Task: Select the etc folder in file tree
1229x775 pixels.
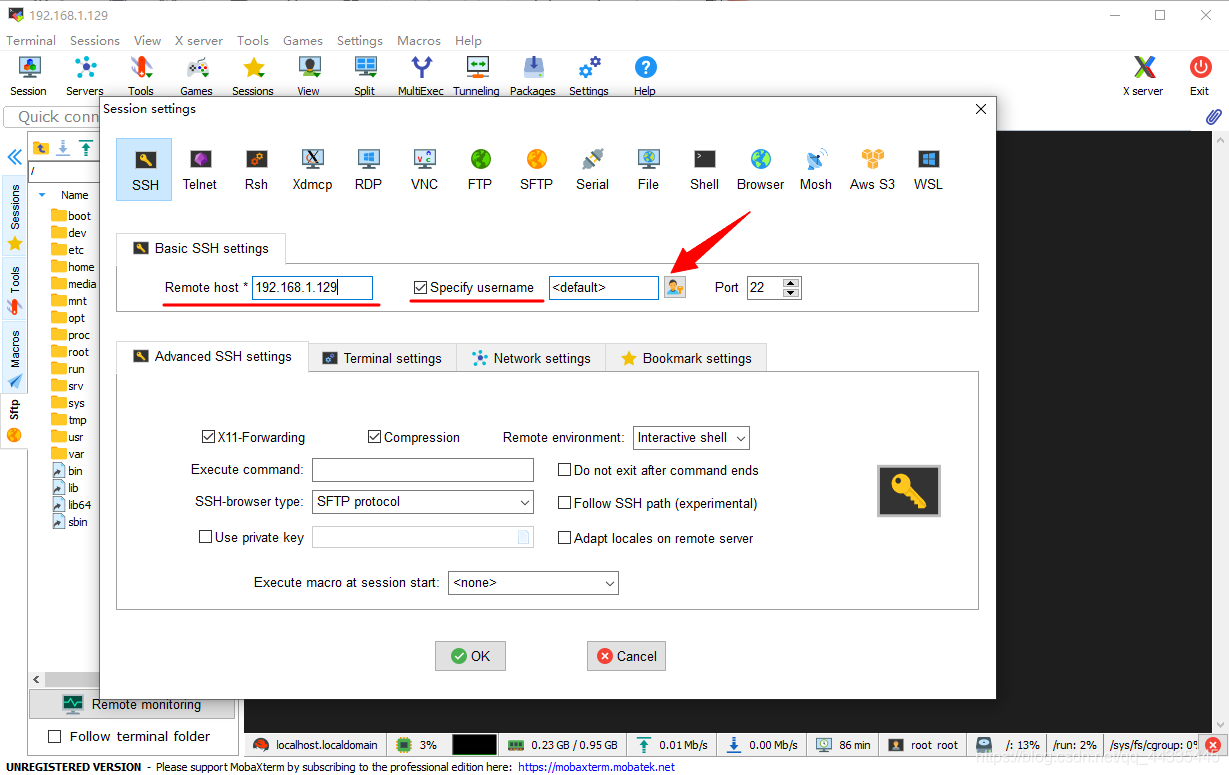Action: point(68,250)
